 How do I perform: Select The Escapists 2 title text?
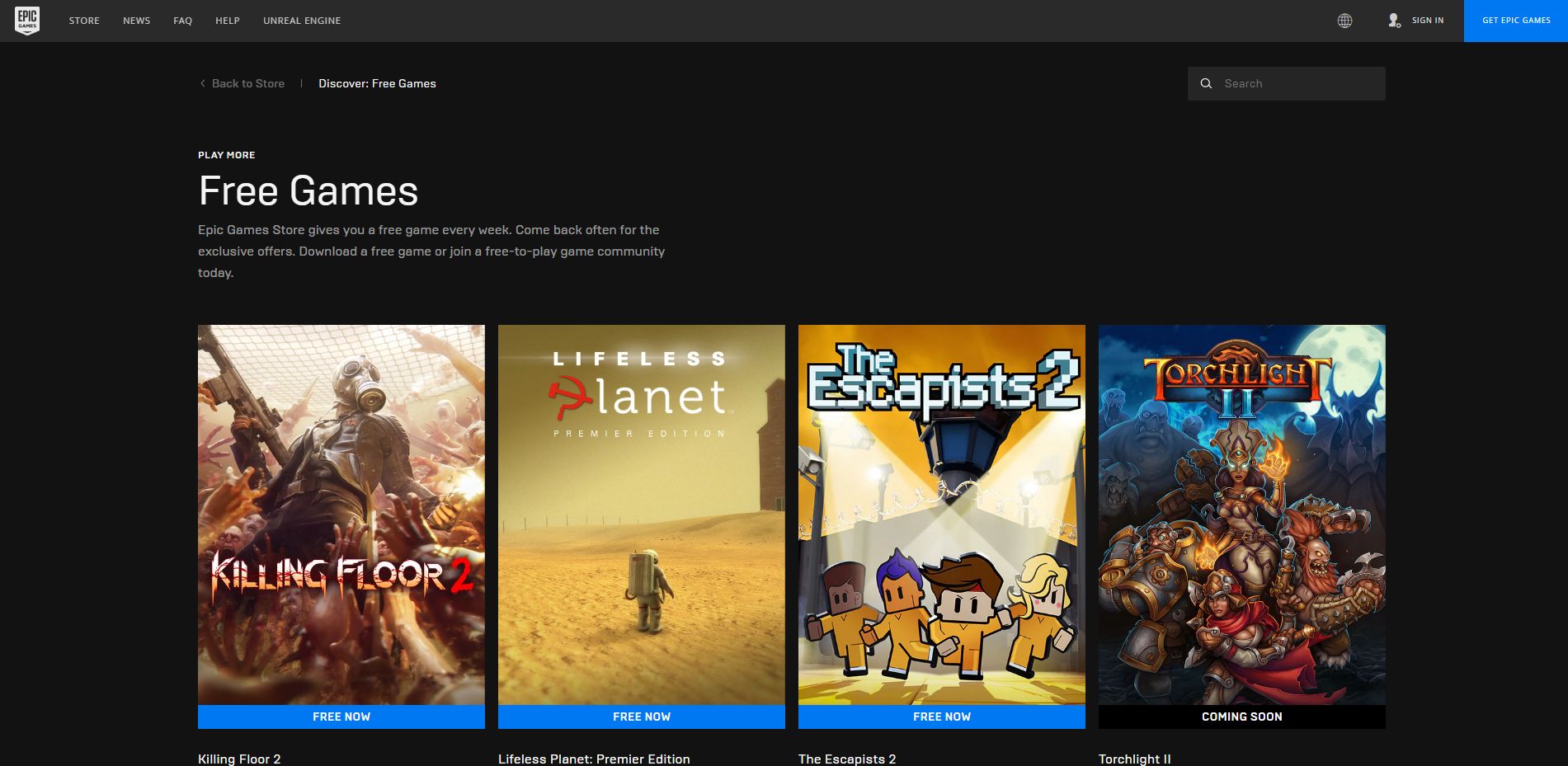(847, 759)
